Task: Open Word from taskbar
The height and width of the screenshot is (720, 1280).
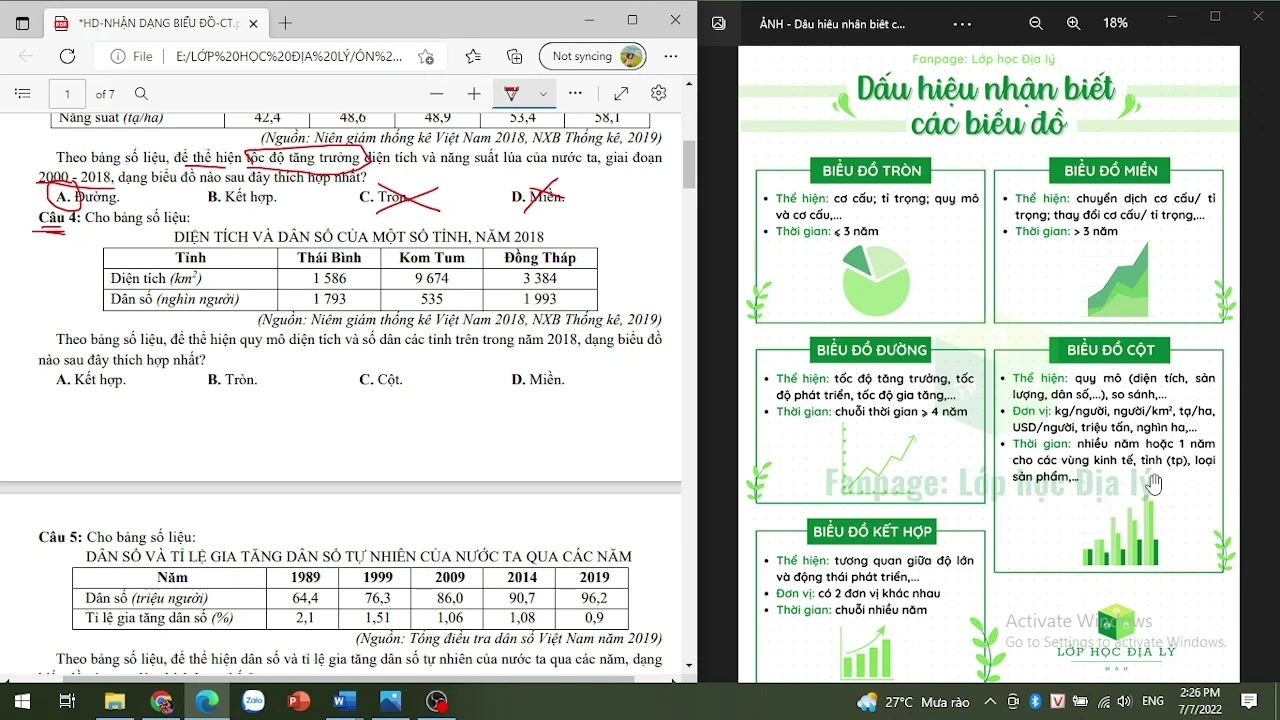Action: pos(345,701)
